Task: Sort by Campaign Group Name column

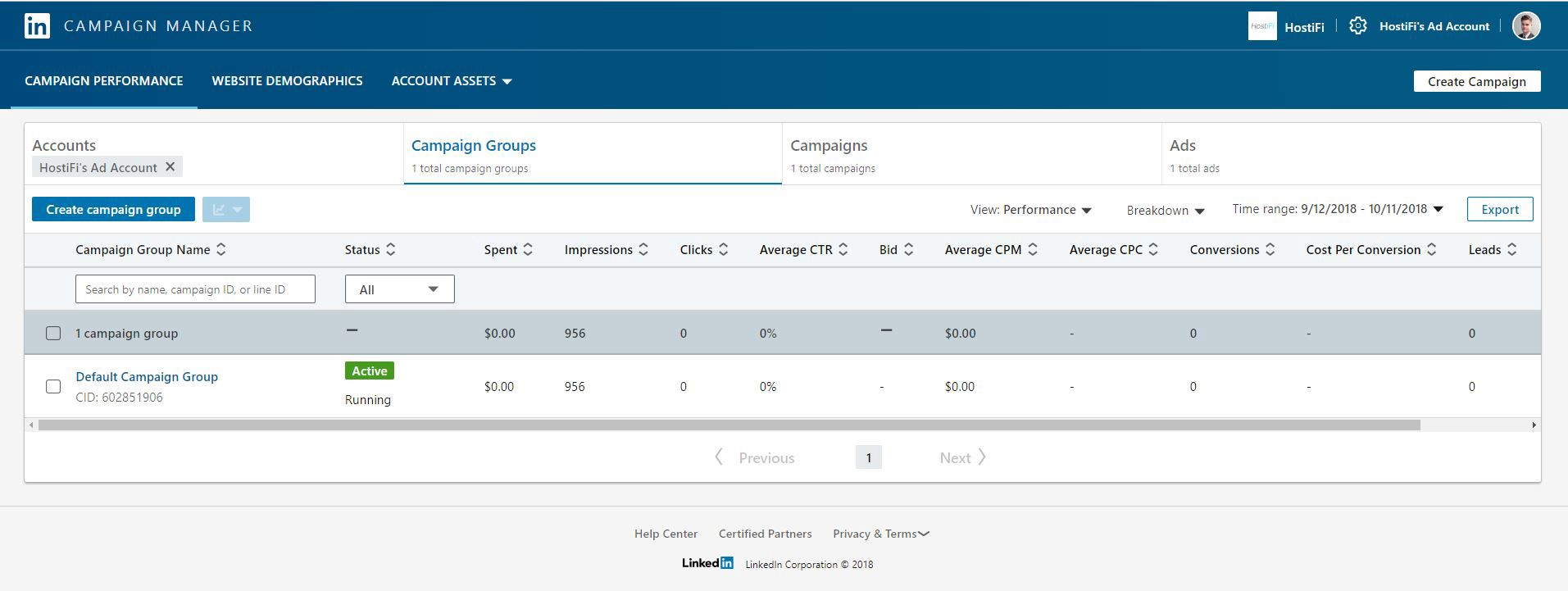Action: click(x=221, y=249)
